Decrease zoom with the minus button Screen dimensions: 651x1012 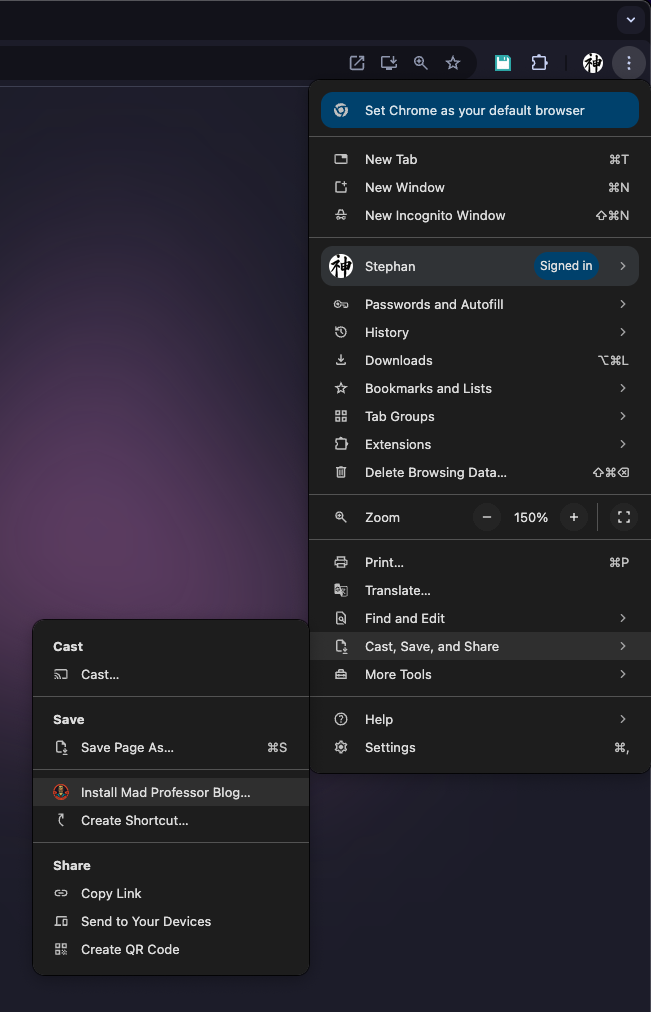487,517
